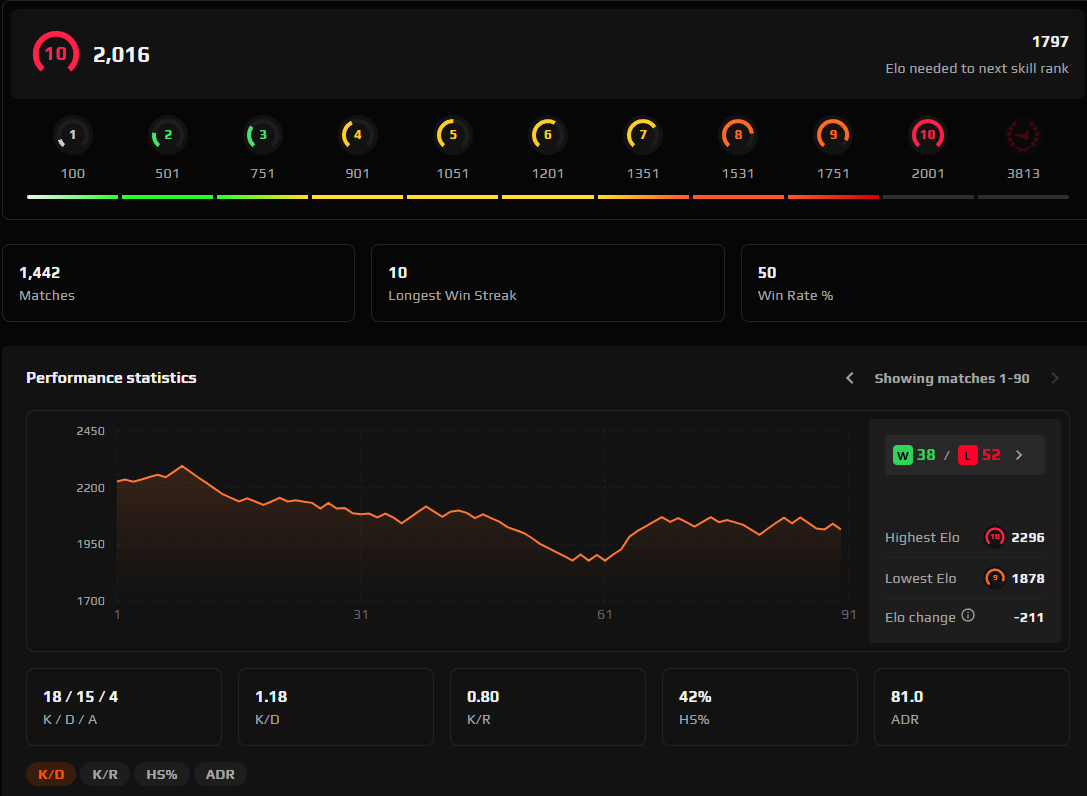Switch chart to K/R tab
Viewport: 1087px width, 796px height.
(x=105, y=774)
